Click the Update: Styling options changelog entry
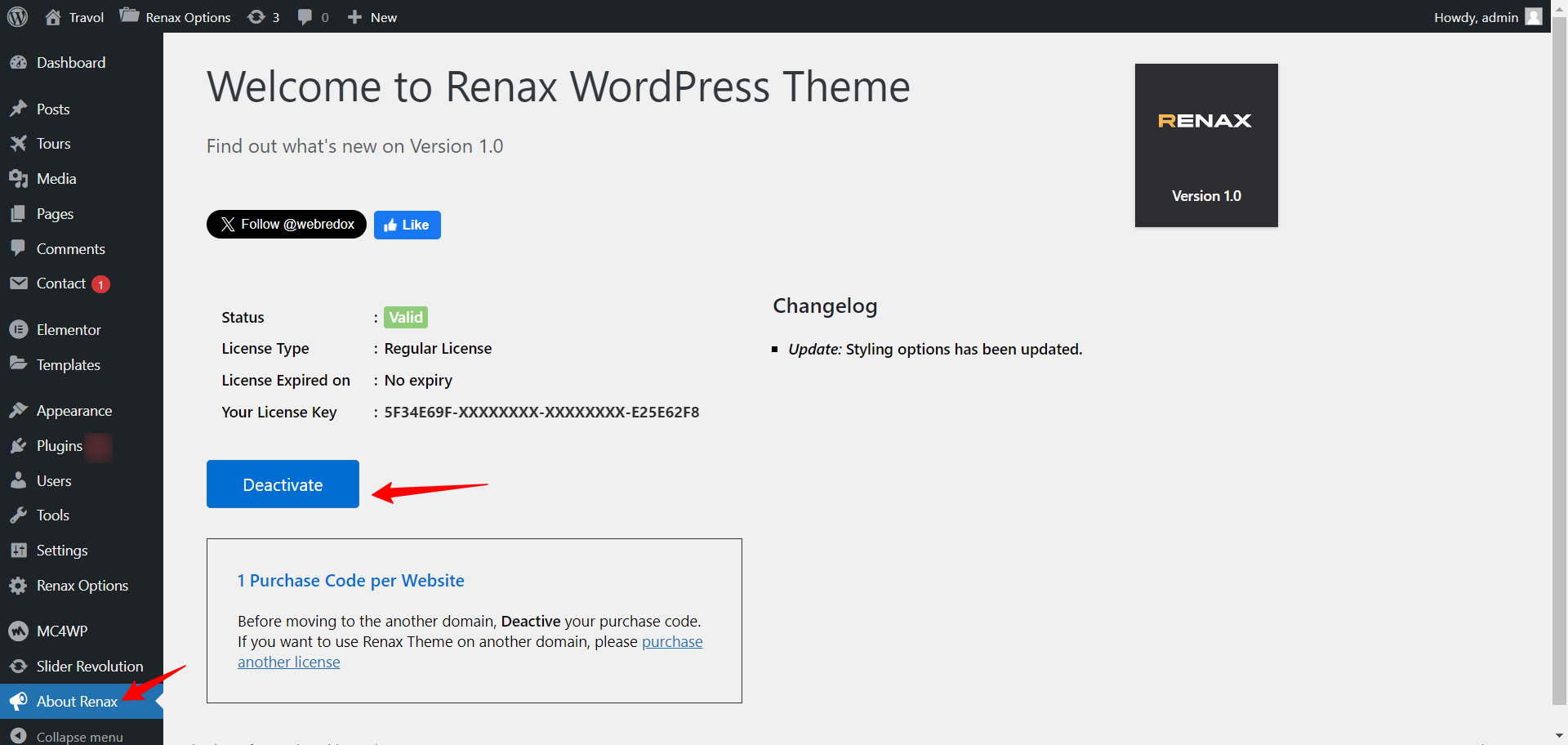The image size is (1568, 745). click(x=935, y=350)
